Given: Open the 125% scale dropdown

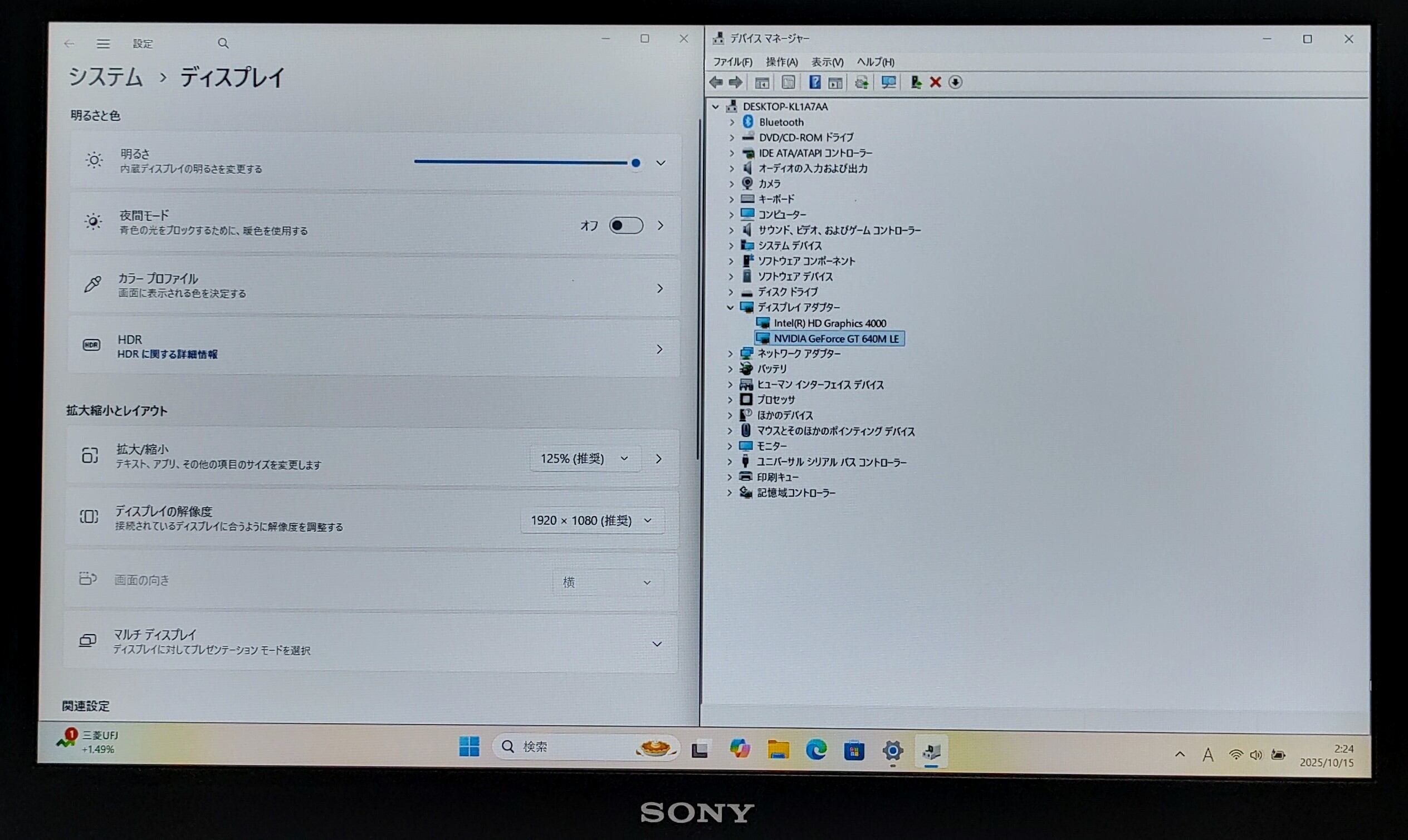Looking at the screenshot, I should tap(584, 459).
